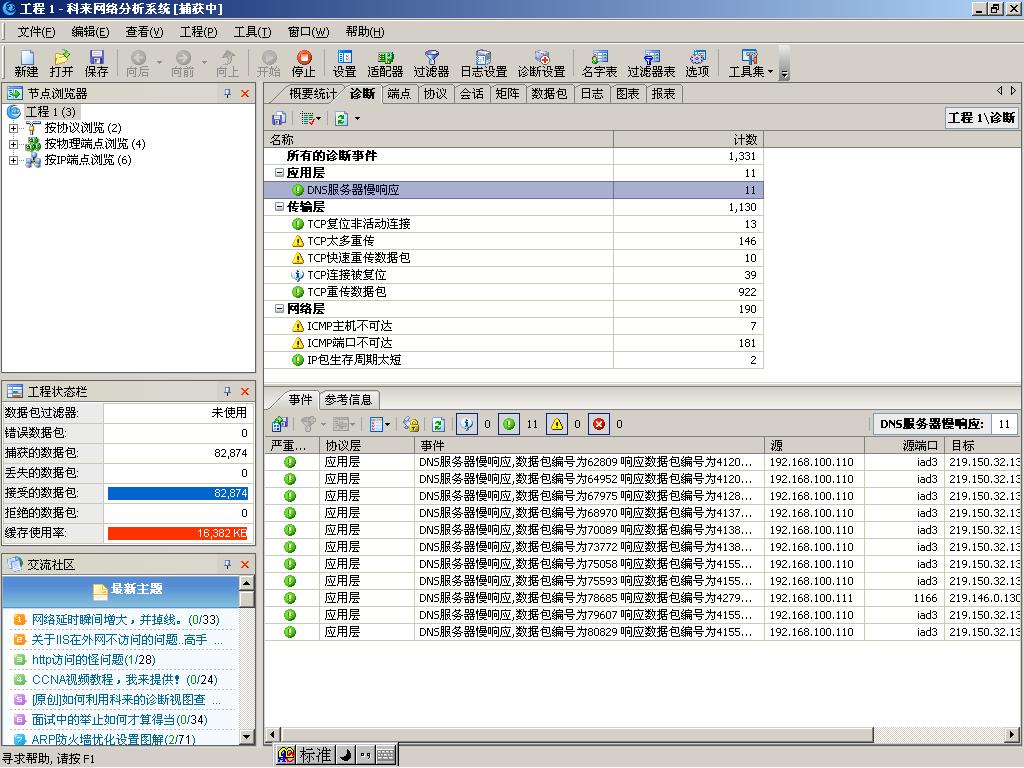1024x768 pixels.
Task: Click the 停止 (Stop) capture button
Action: click(303, 63)
